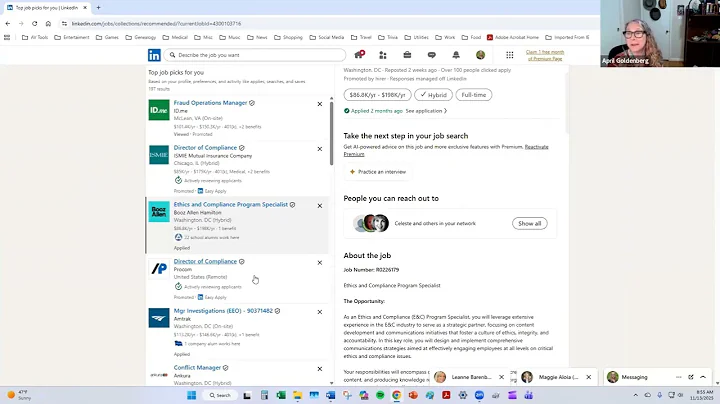
Task: Dismiss the Conflict Manager job card
Action: coord(320,369)
